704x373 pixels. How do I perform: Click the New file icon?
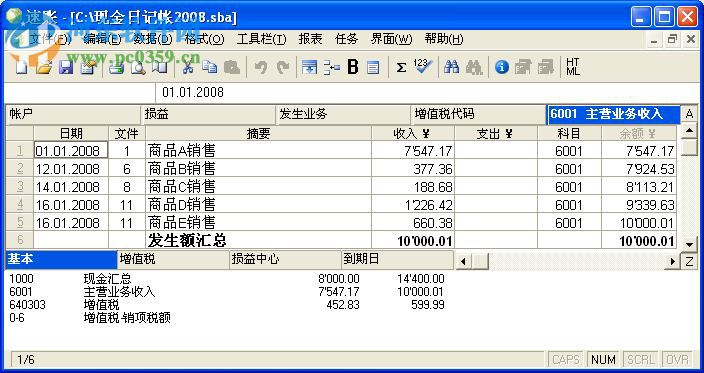[22, 67]
